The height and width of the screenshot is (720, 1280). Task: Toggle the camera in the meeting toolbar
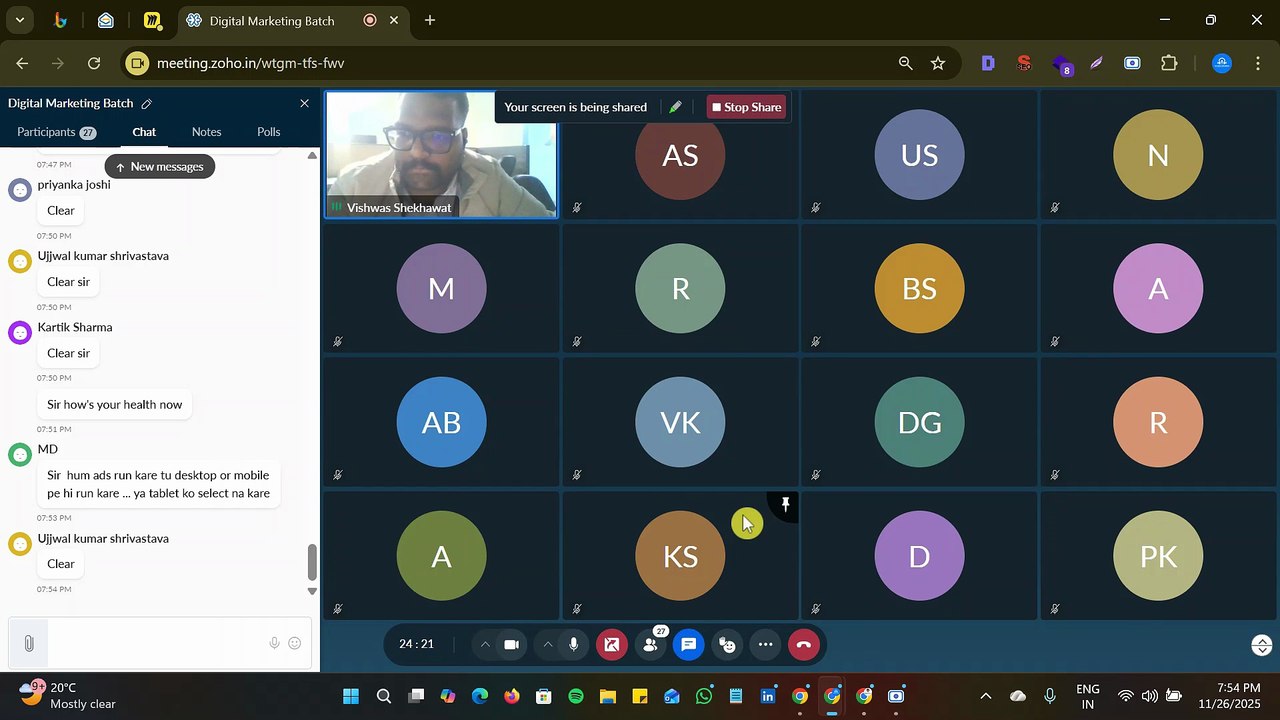511,645
